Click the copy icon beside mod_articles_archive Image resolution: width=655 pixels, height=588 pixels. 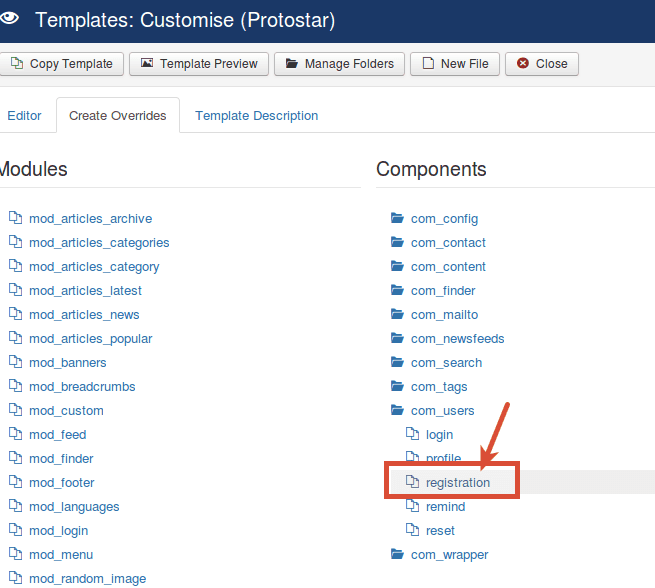[16, 218]
